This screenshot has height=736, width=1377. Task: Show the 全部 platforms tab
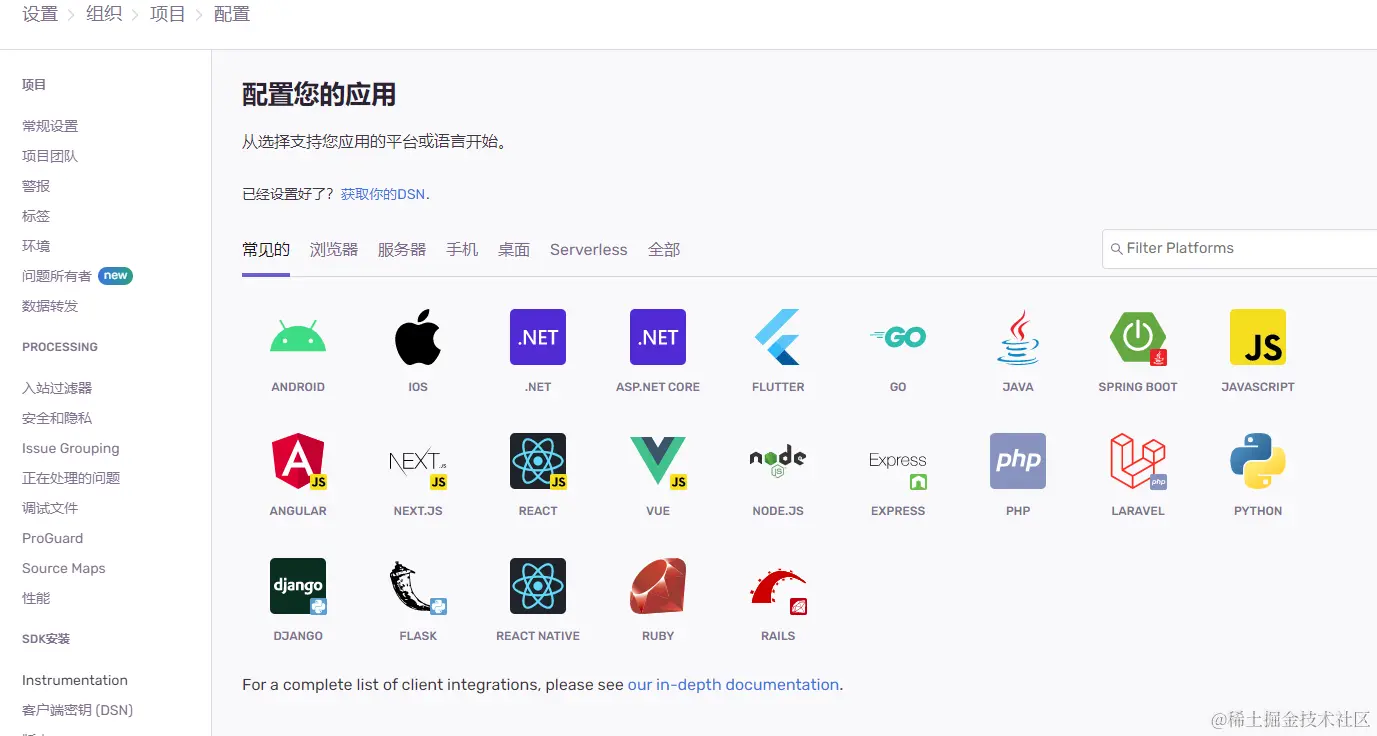[x=664, y=250]
